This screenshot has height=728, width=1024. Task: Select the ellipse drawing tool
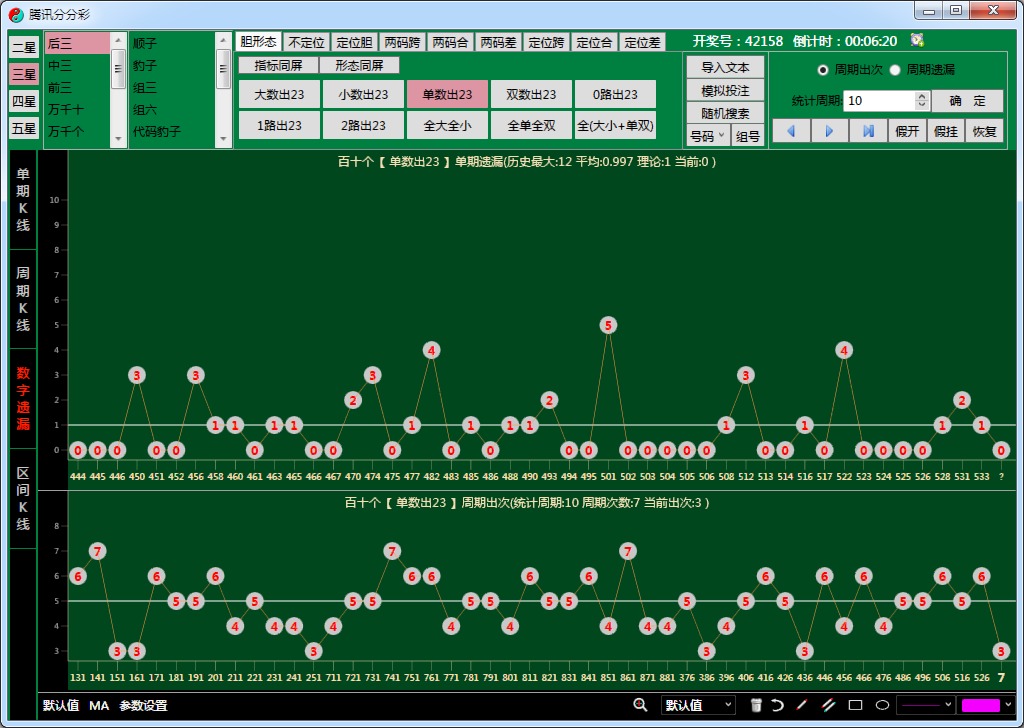click(x=882, y=705)
